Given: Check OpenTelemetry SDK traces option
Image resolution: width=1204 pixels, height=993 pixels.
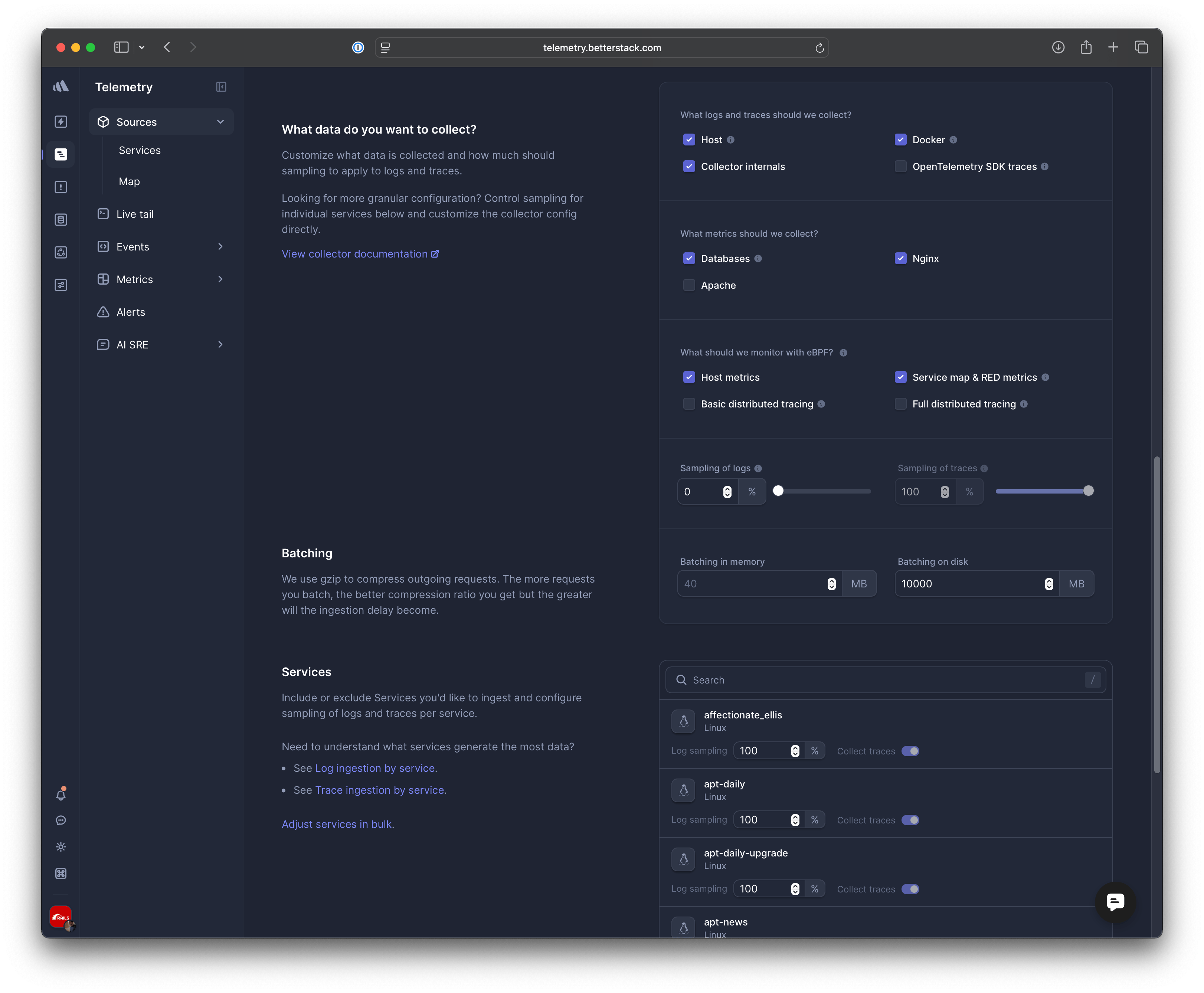Looking at the screenshot, I should click(900, 167).
